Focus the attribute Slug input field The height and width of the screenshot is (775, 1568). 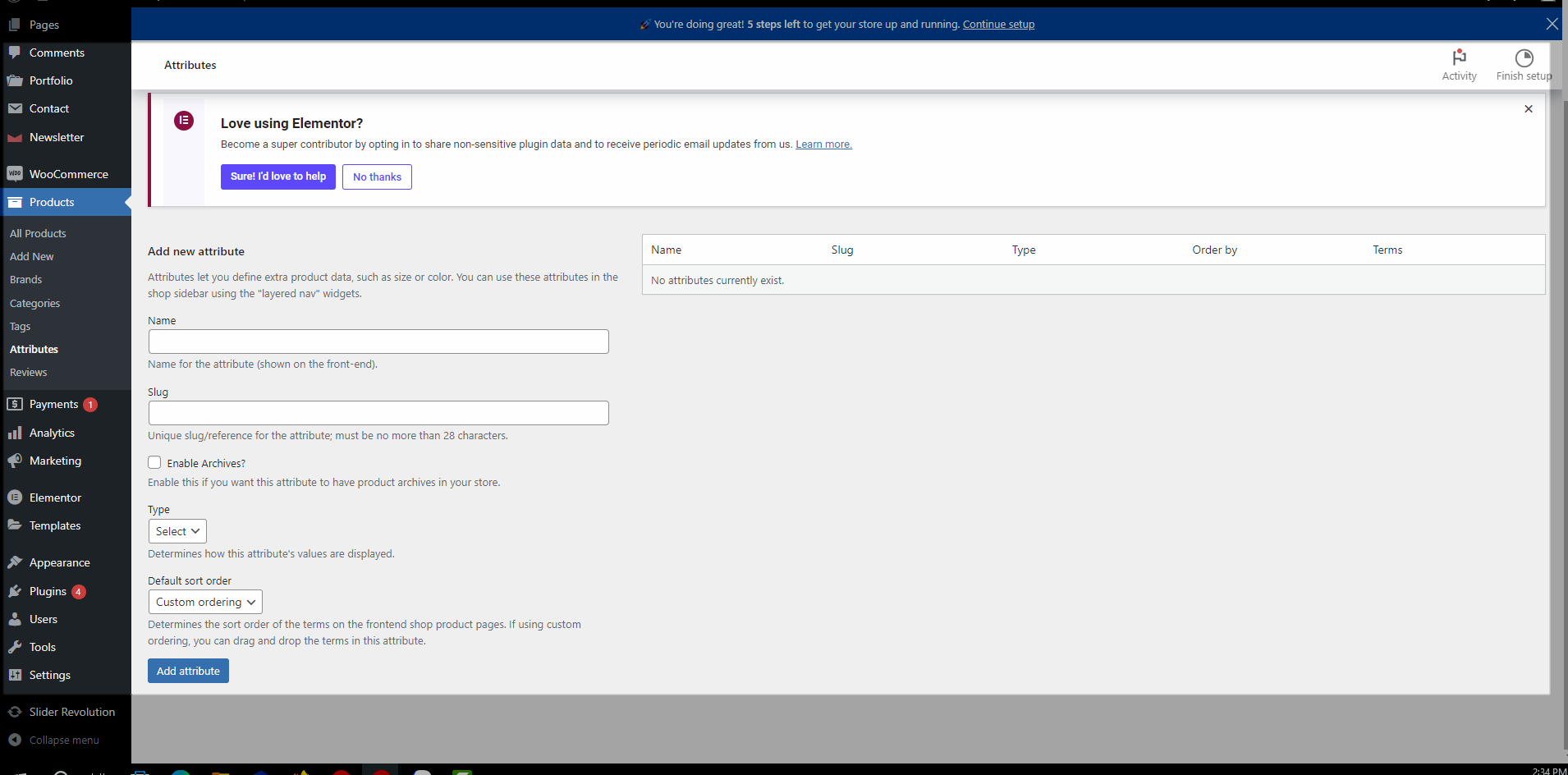click(x=378, y=413)
